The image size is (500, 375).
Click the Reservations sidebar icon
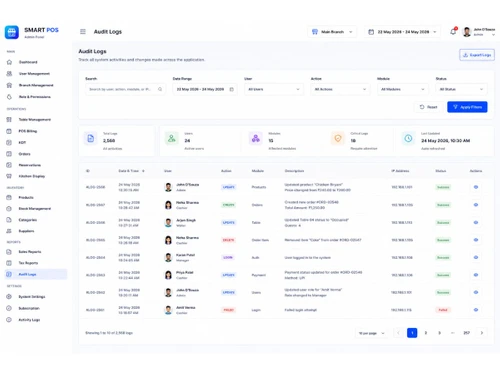(x=9, y=165)
